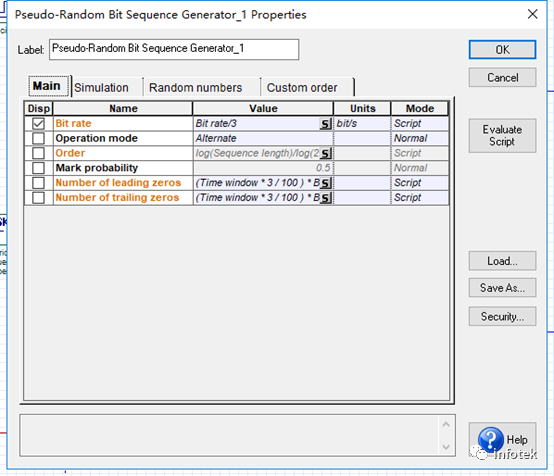Click the description box scroll down arrow
Viewport: 554px width, 476px height.
pyautogui.click(x=446, y=447)
